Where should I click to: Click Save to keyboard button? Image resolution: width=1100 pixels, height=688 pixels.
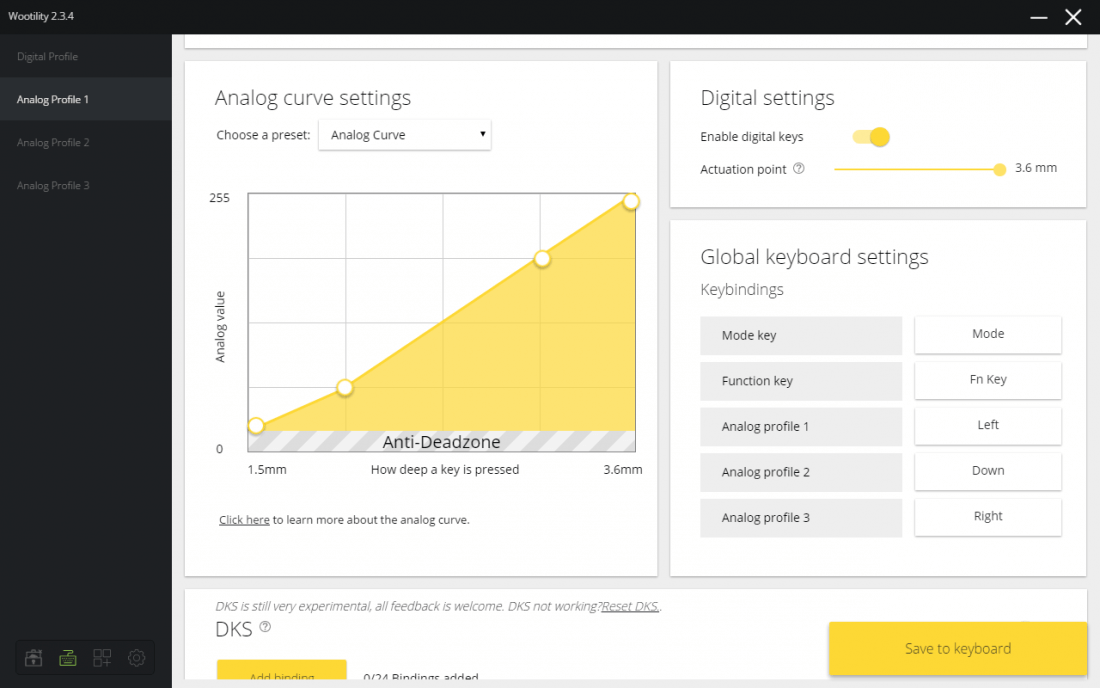click(957, 649)
